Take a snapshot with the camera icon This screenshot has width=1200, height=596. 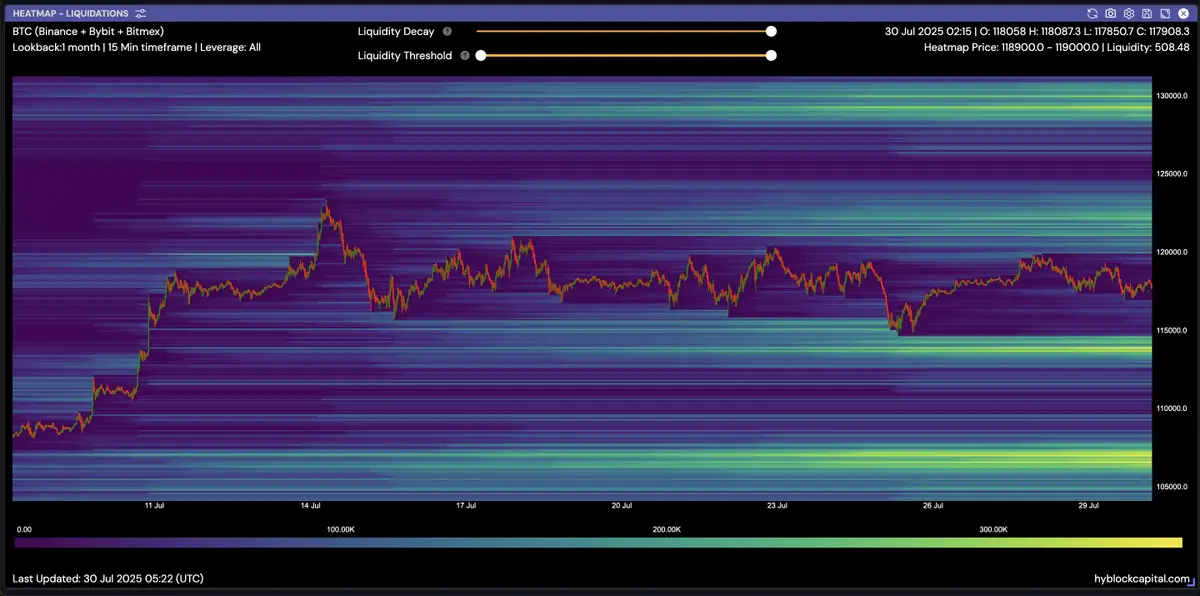coord(1110,13)
